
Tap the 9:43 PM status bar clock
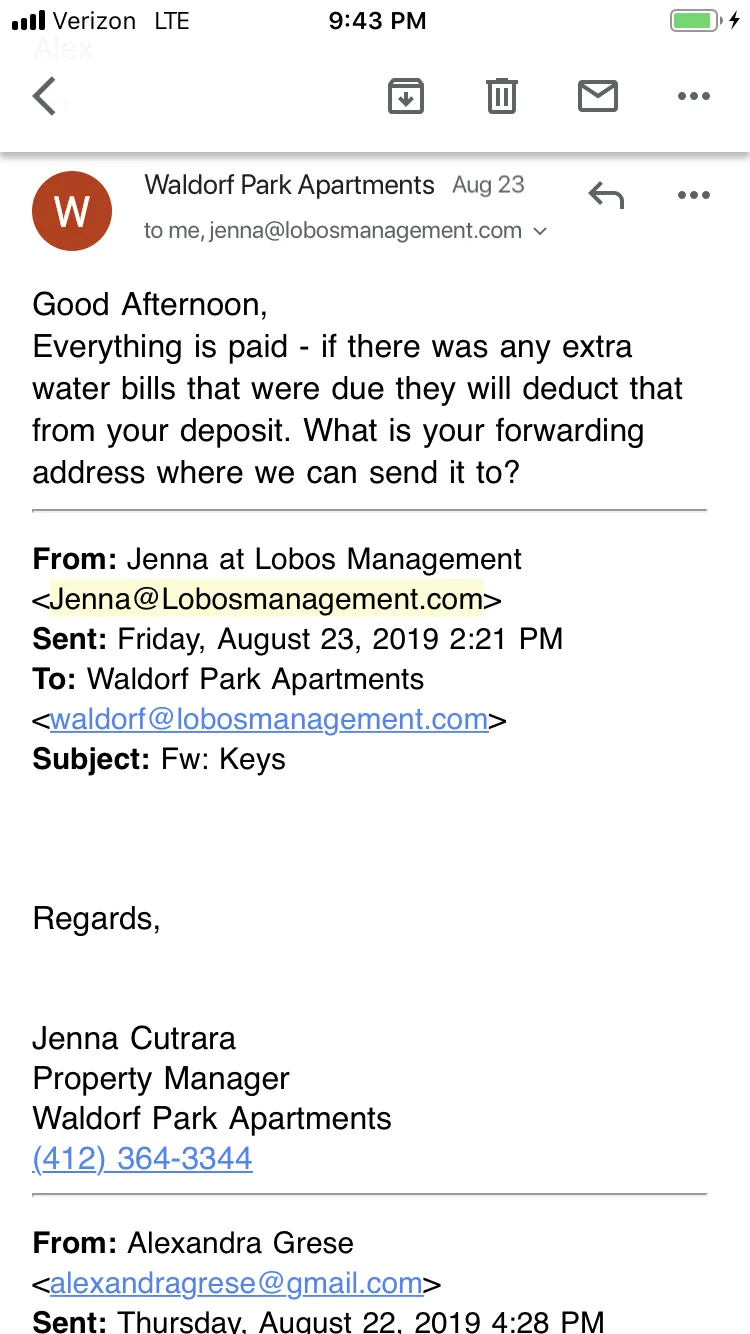[377, 21]
